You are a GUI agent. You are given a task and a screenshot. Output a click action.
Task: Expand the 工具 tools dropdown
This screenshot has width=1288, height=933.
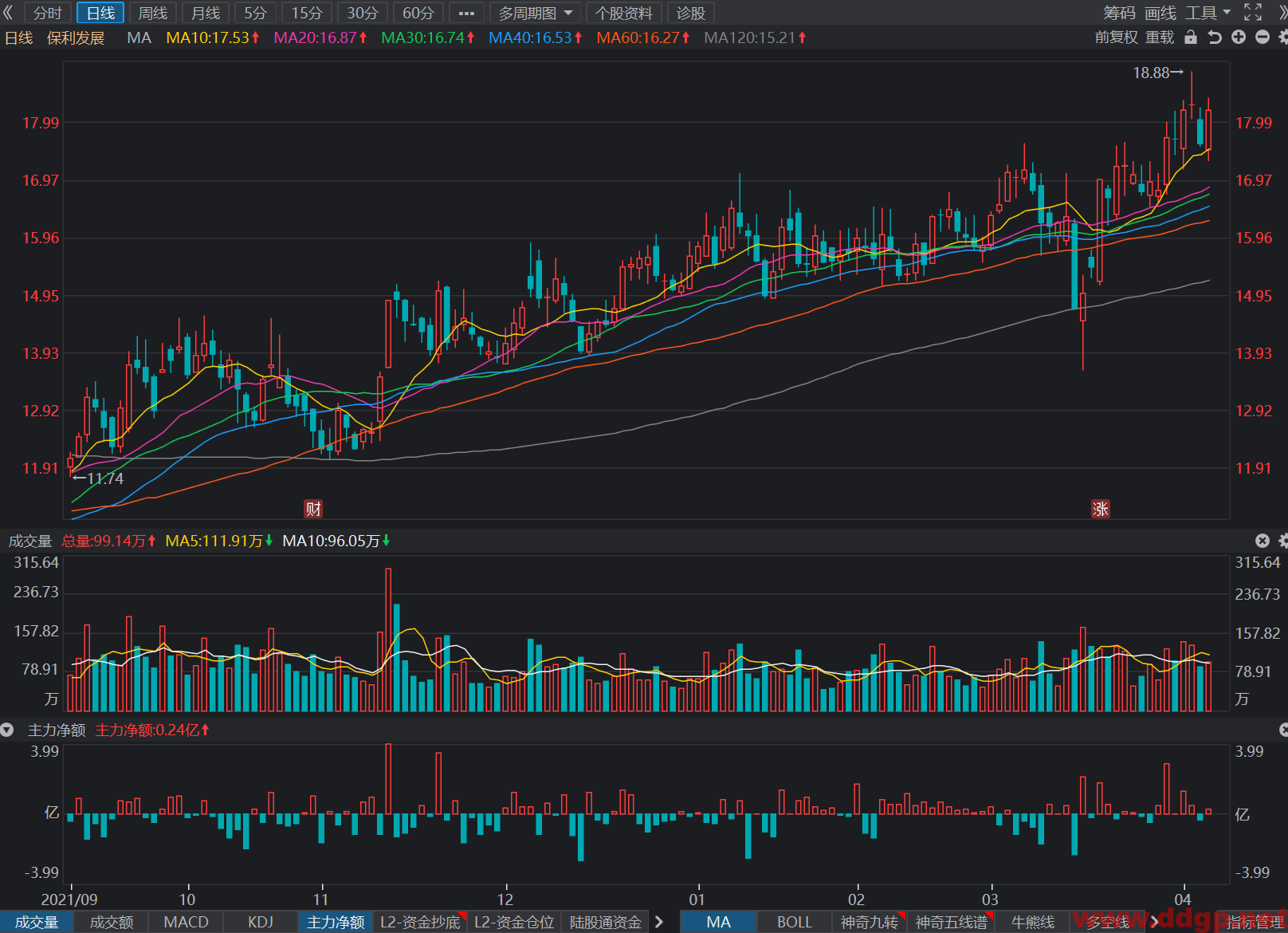1207,13
